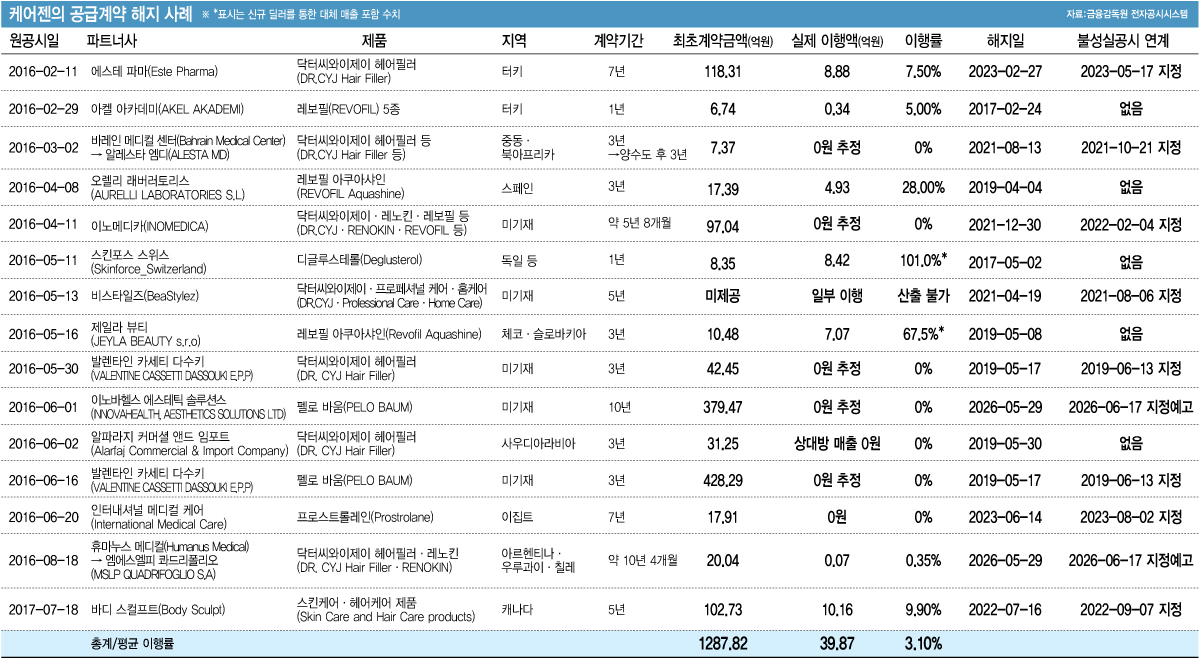Image resolution: width=1200 pixels, height=658 pixels.
Task: Click partner '에스테 파마(Este Pharma)'
Action: pos(154,71)
